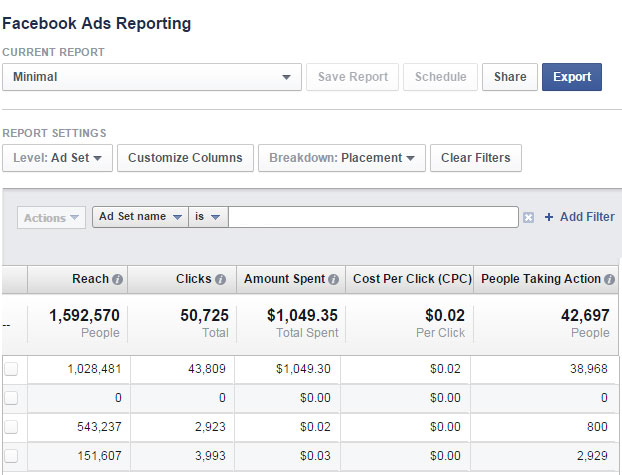622x475 pixels.
Task: Click the people cell 2,929
Action: point(592,456)
